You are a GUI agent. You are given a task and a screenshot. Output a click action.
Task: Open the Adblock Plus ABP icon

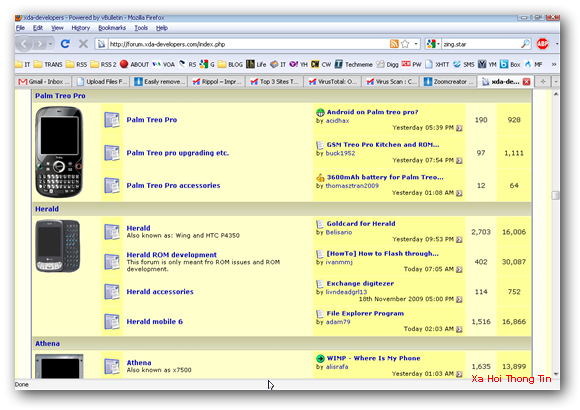pyautogui.click(x=543, y=44)
